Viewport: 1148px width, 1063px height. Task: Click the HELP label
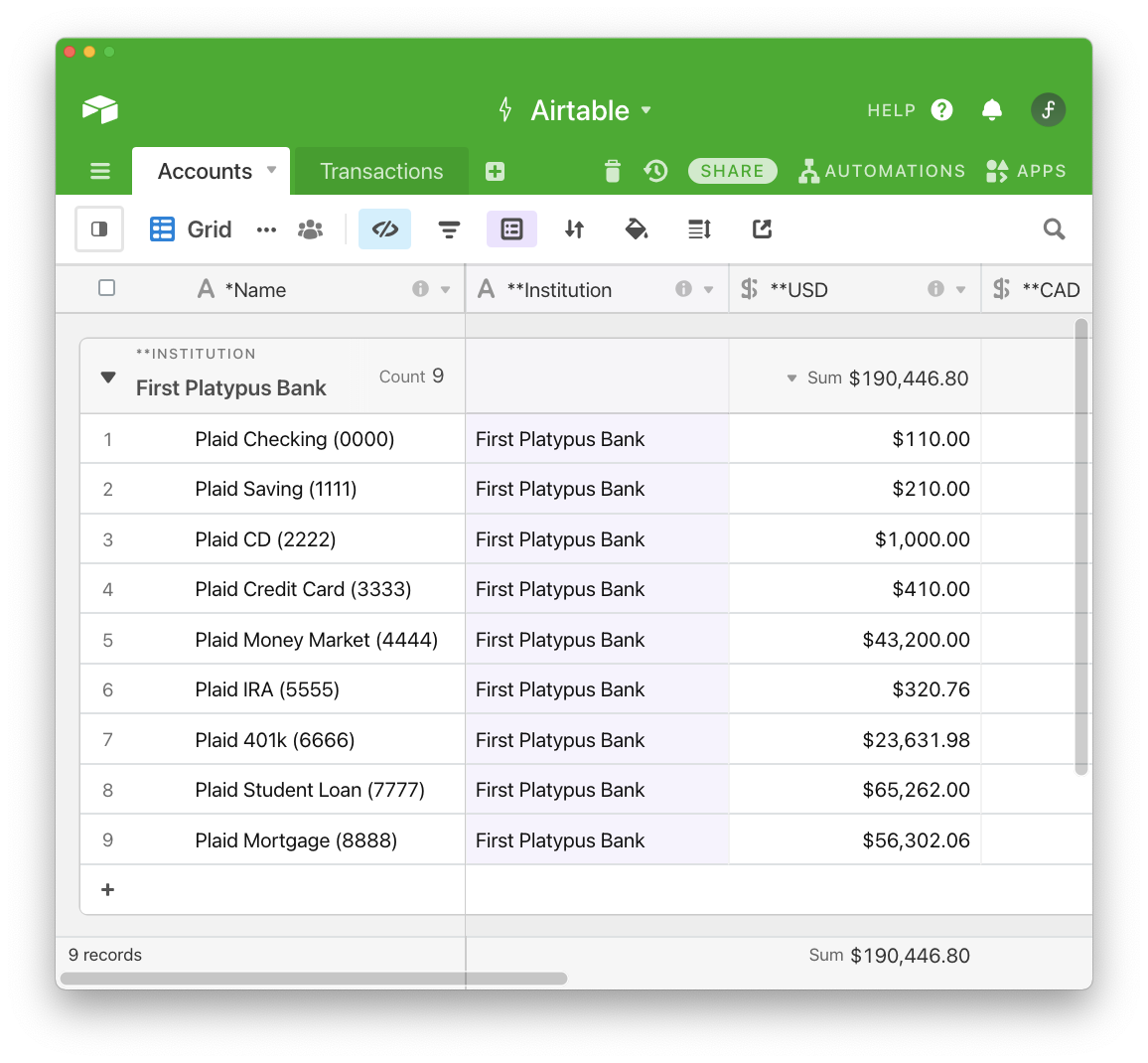(891, 110)
